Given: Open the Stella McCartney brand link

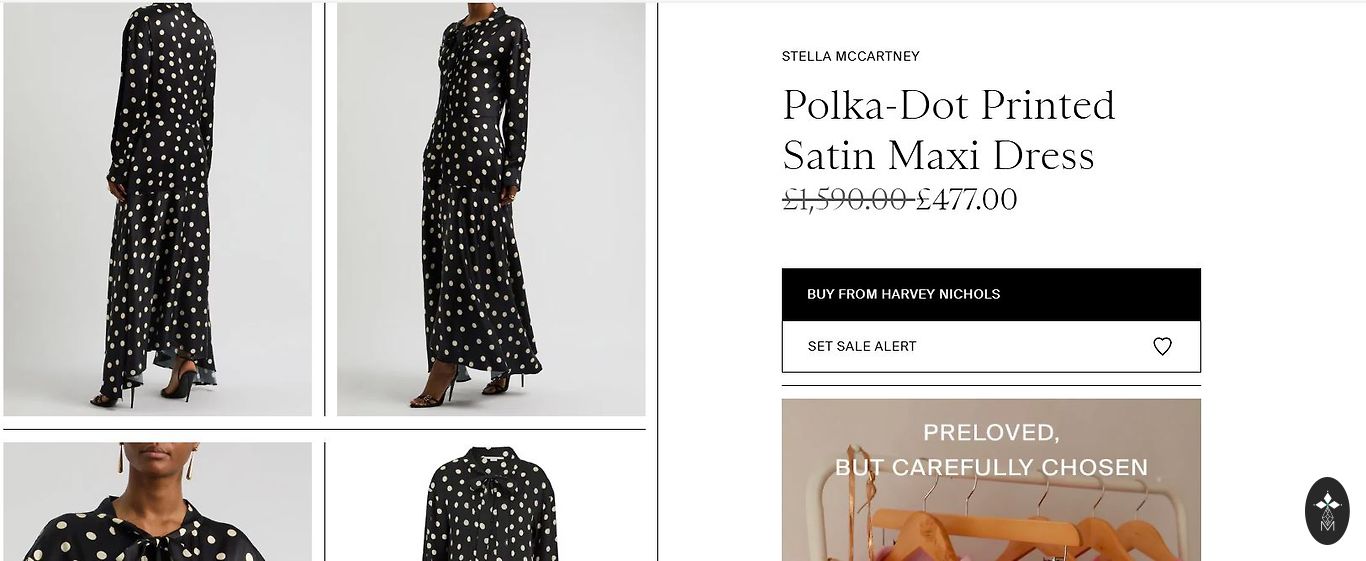Looking at the screenshot, I should (x=850, y=56).
